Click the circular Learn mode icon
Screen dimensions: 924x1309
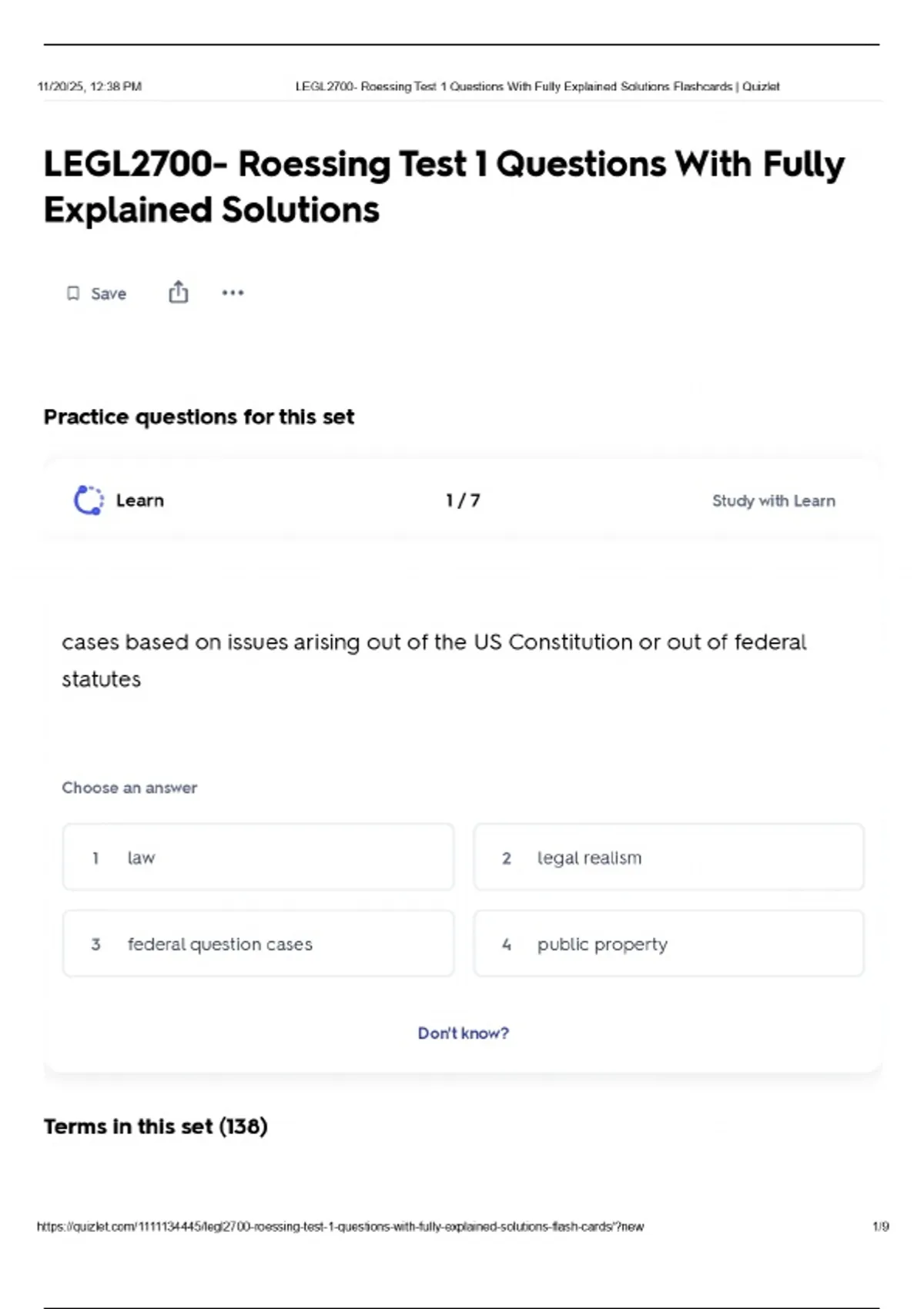(x=89, y=500)
